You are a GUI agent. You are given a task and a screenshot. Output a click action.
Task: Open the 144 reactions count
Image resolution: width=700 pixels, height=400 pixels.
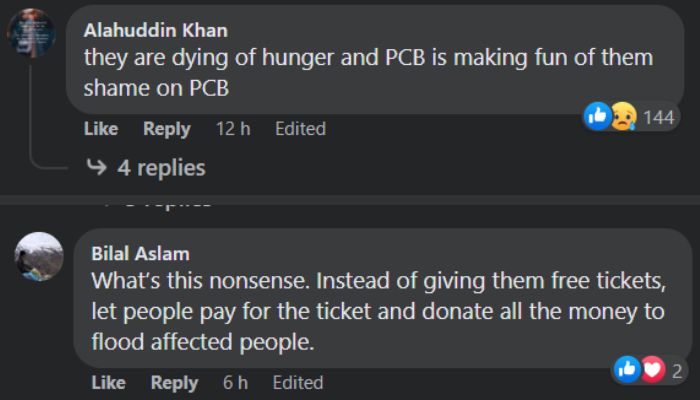[x=658, y=118]
